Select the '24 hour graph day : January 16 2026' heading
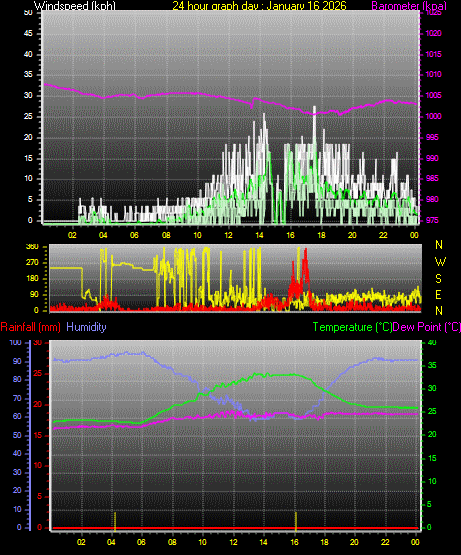The height and width of the screenshot is (555, 461). (260, 6)
